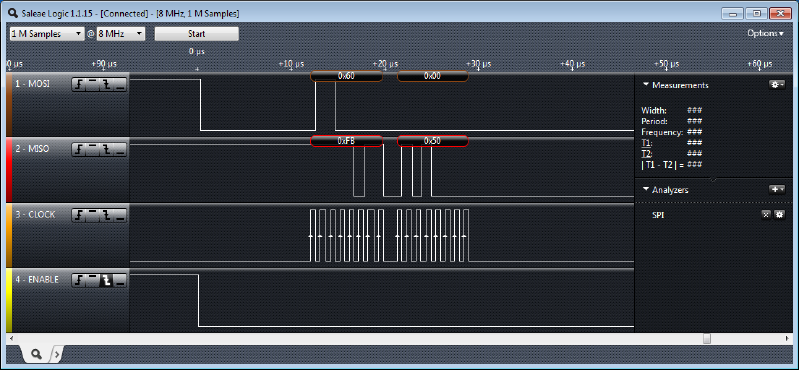Toggle the ENABLE falling edge trigger off

(x=106, y=281)
